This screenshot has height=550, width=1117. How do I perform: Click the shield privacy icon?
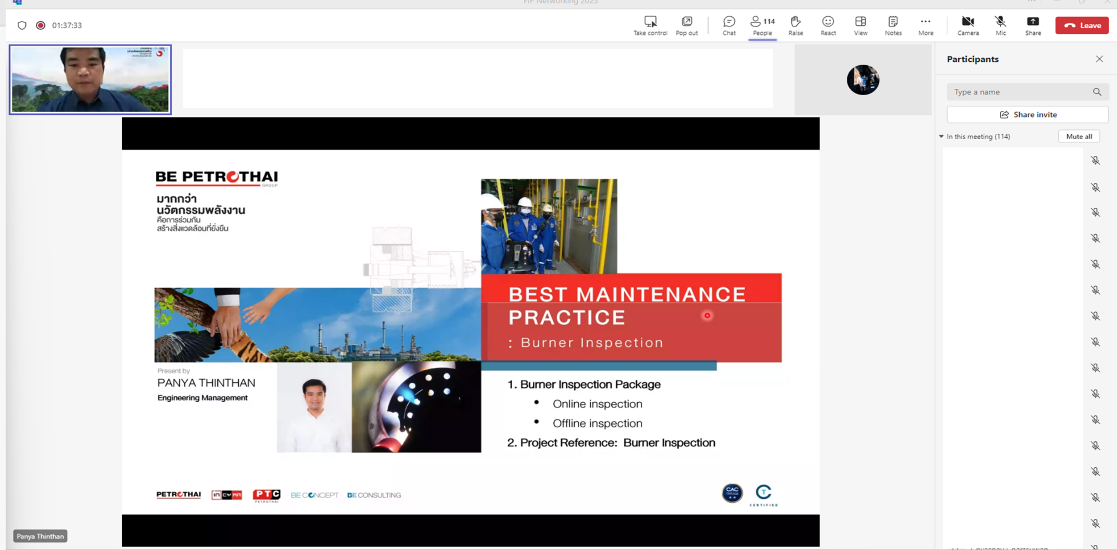[x=22, y=25]
